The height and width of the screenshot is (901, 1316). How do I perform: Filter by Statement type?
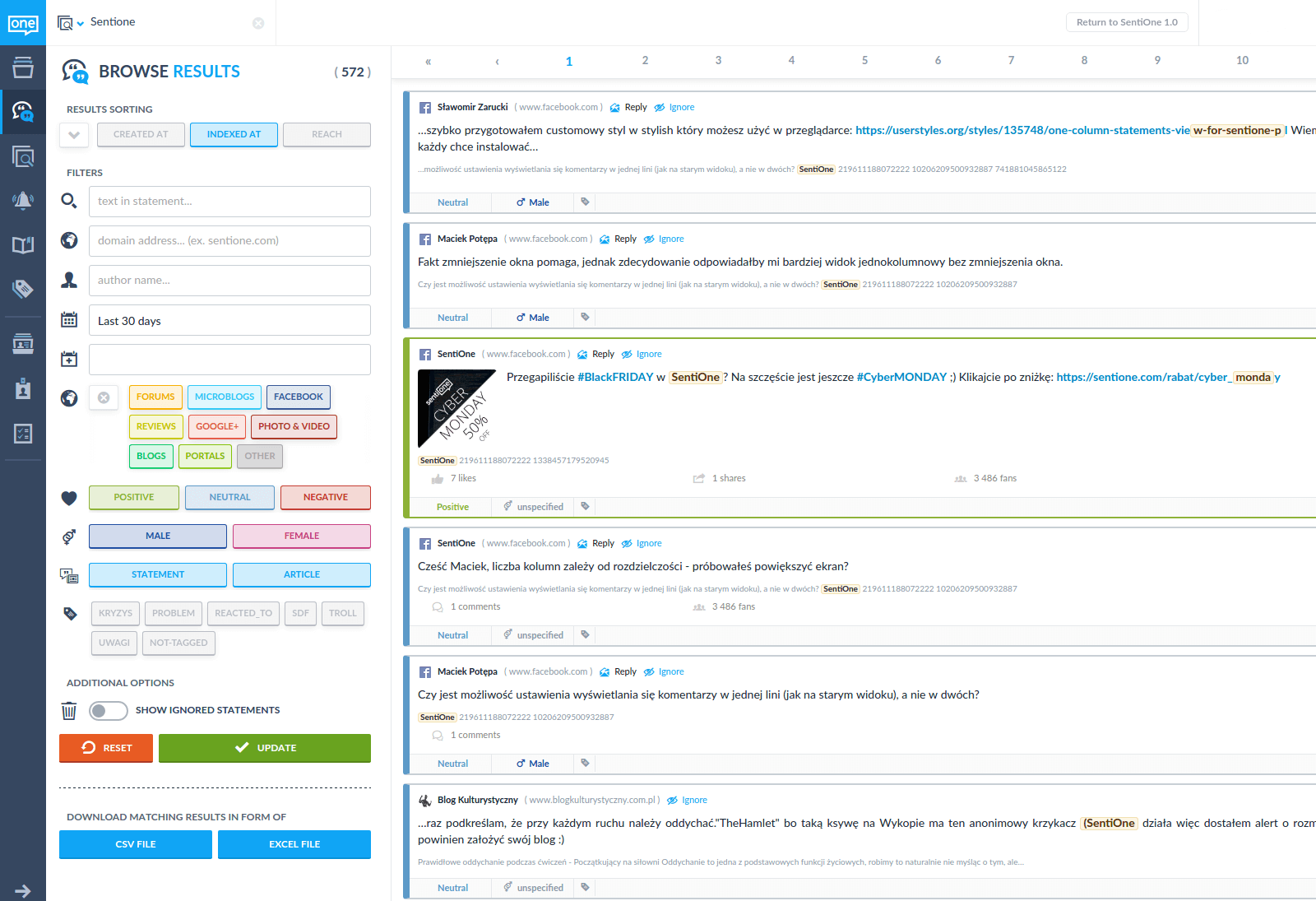158,574
